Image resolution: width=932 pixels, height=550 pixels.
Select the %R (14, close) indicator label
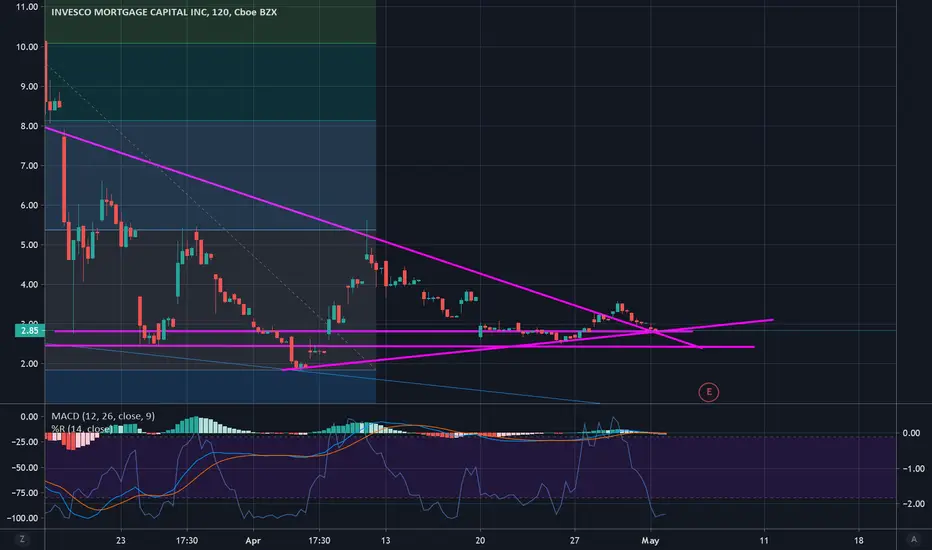click(x=82, y=429)
